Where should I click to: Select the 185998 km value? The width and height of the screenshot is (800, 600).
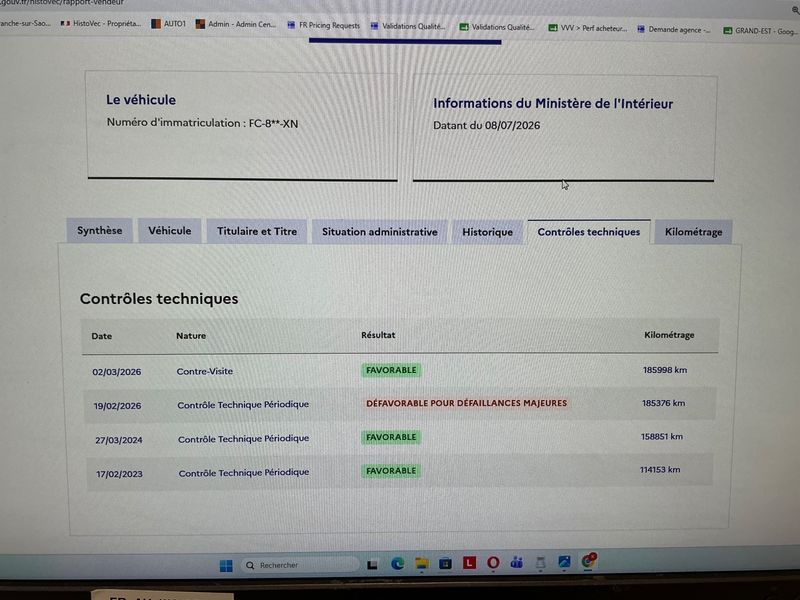coord(665,370)
